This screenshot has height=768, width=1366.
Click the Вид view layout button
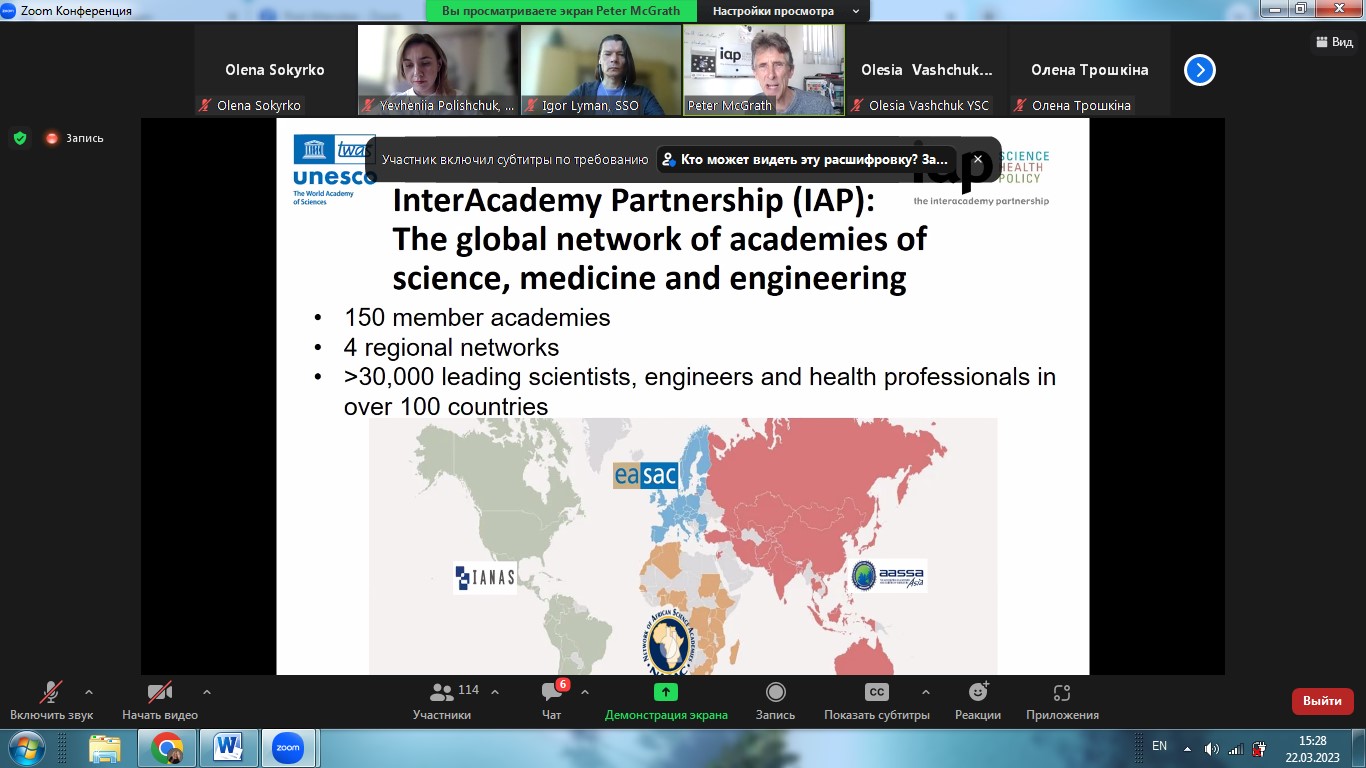point(1333,42)
